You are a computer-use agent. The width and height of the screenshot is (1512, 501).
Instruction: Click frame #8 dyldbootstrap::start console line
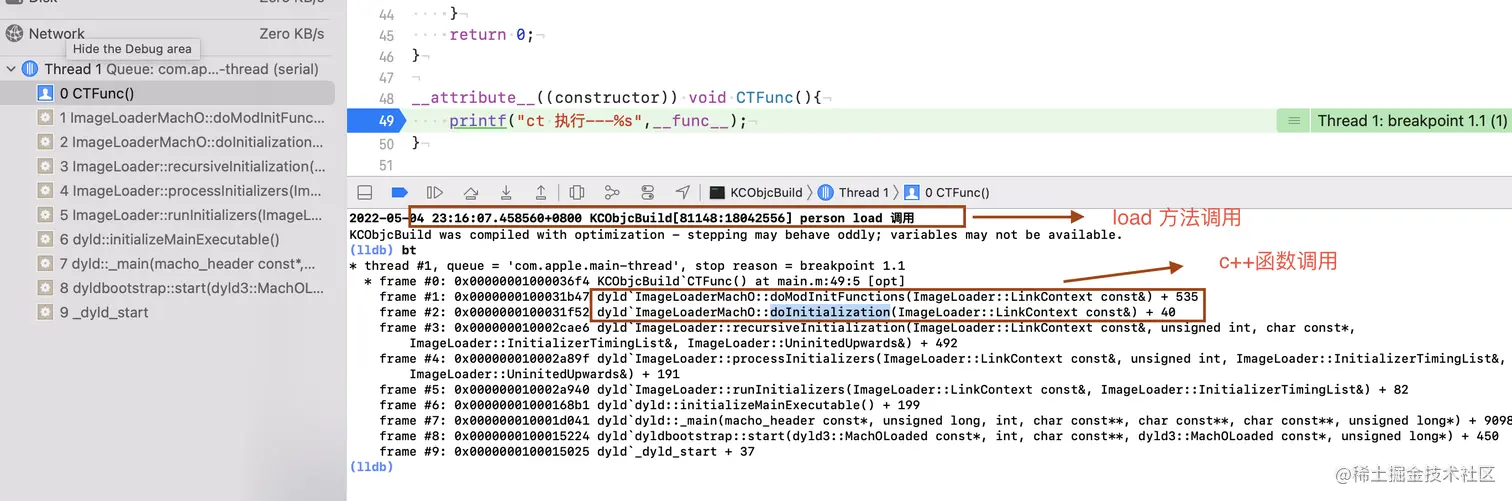click(939, 436)
